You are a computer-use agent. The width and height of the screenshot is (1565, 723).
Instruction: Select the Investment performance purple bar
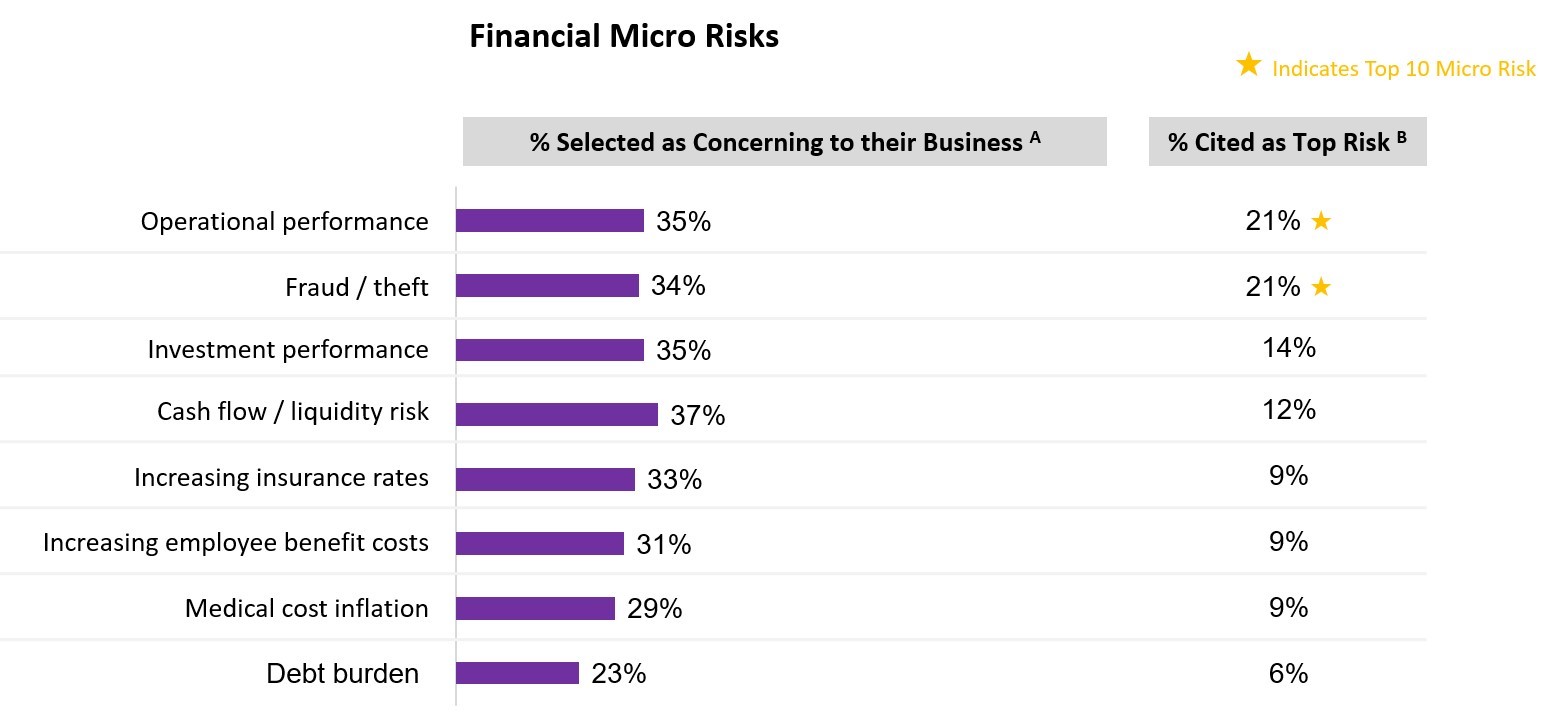point(550,350)
